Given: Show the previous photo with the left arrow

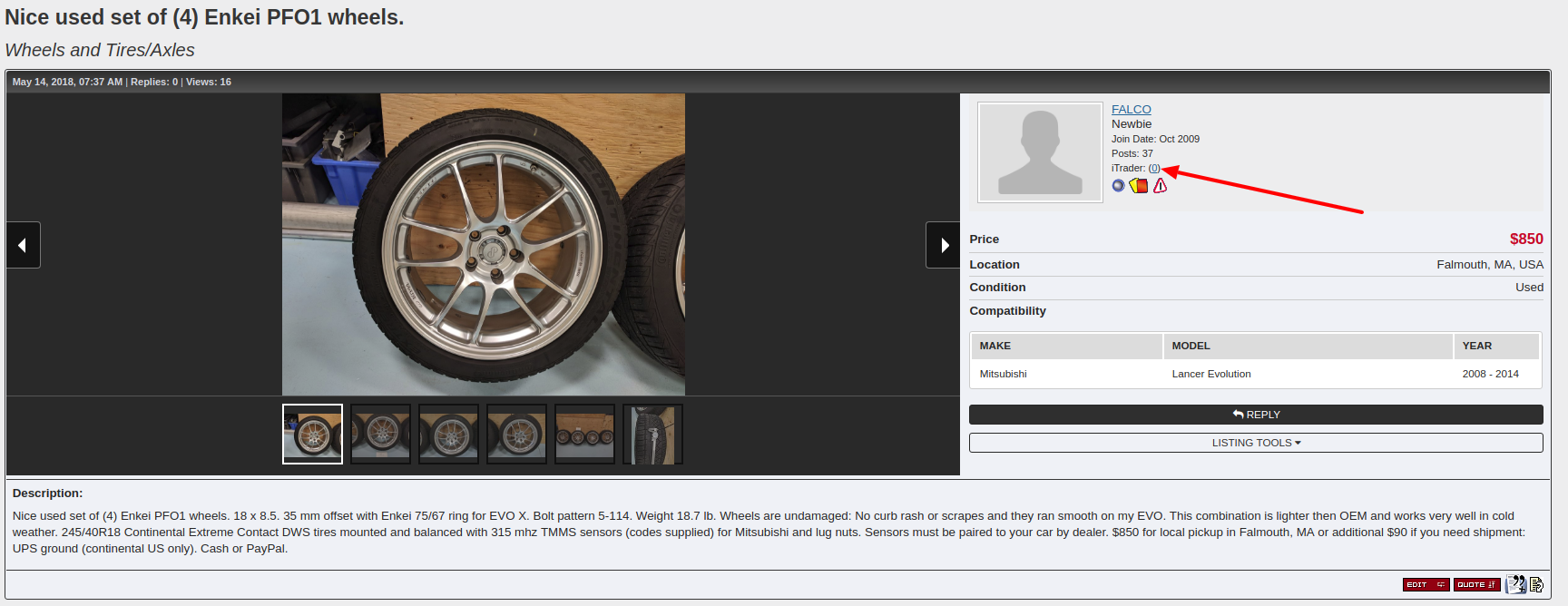Looking at the screenshot, I should (23, 245).
